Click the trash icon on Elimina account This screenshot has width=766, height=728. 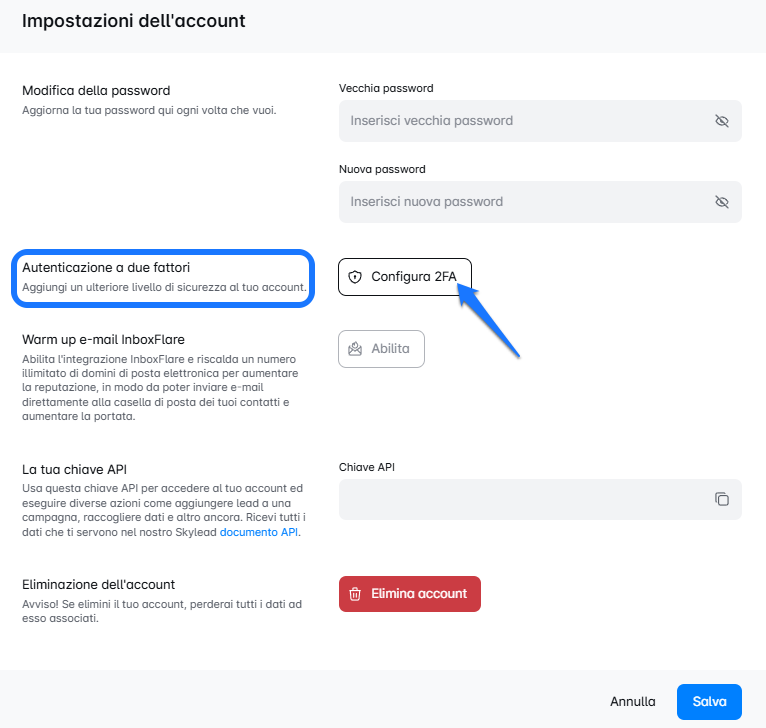click(x=355, y=594)
